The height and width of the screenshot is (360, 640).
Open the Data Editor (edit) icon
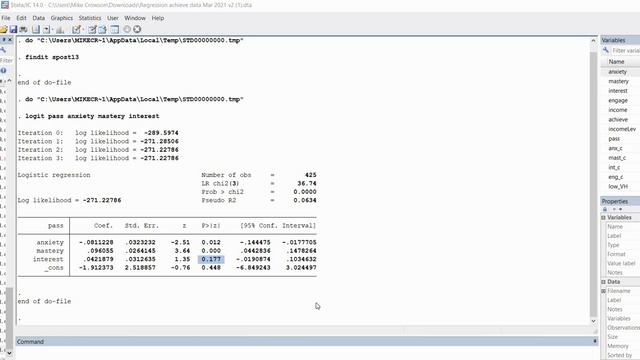coord(92,29)
